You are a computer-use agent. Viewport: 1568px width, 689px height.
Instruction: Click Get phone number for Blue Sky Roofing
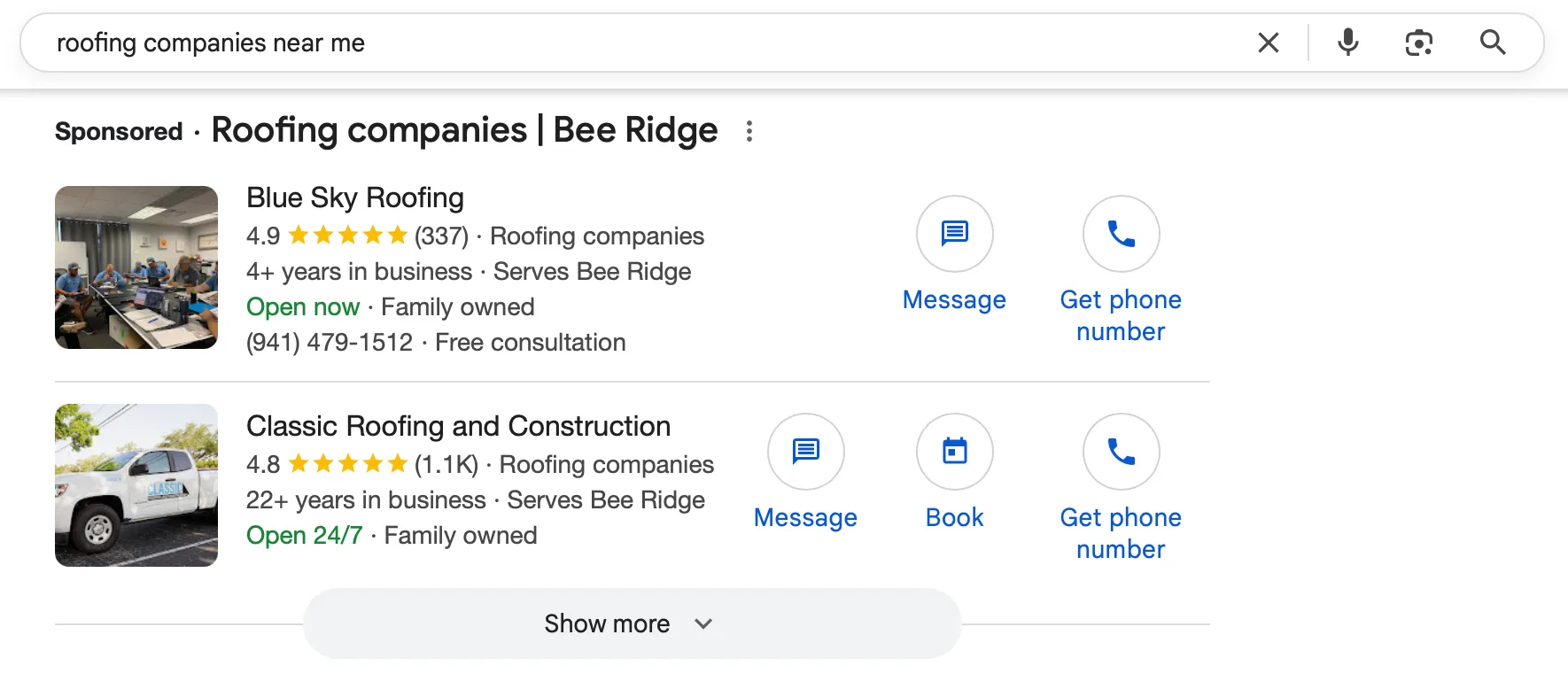tap(1120, 234)
